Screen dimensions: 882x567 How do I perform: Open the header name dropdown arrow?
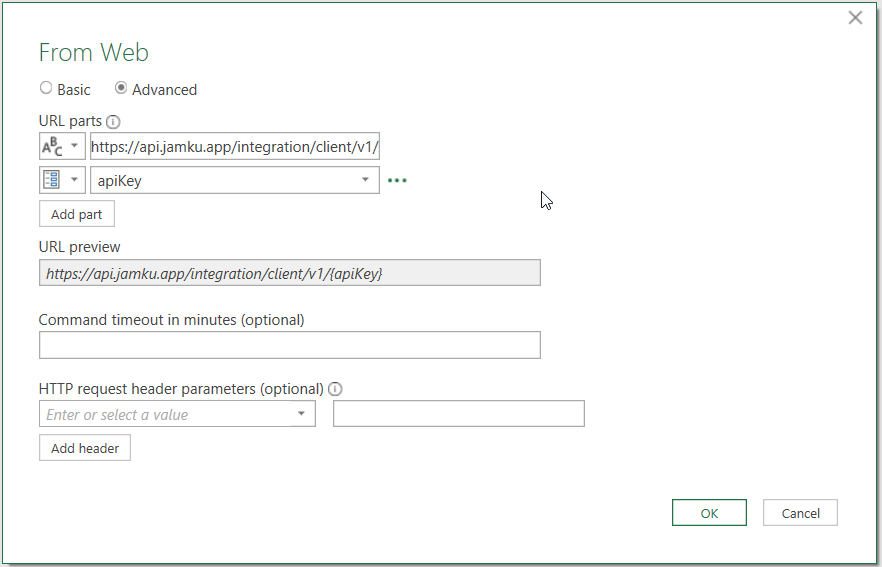(301, 414)
